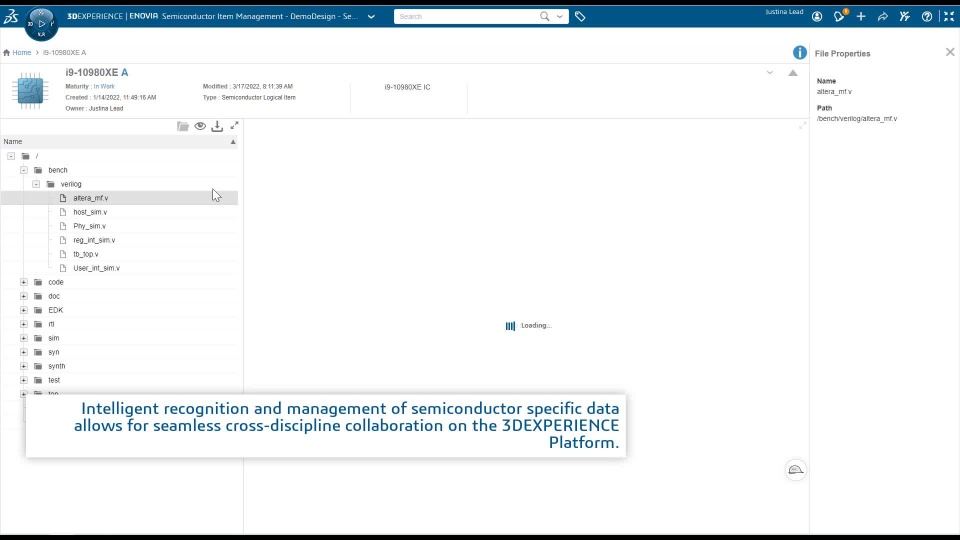The width and height of the screenshot is (960, 540).
Task: Click expand icon at preview top right
Action: (x=803, y=126)
